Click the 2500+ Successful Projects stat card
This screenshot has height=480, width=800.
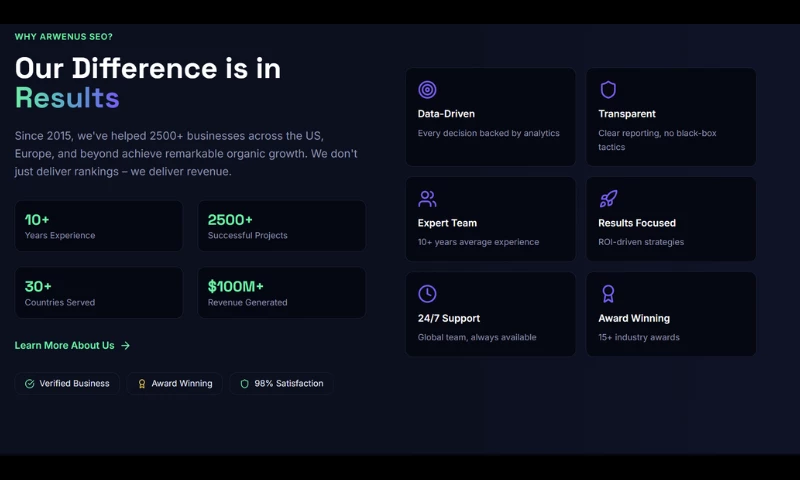281,226
